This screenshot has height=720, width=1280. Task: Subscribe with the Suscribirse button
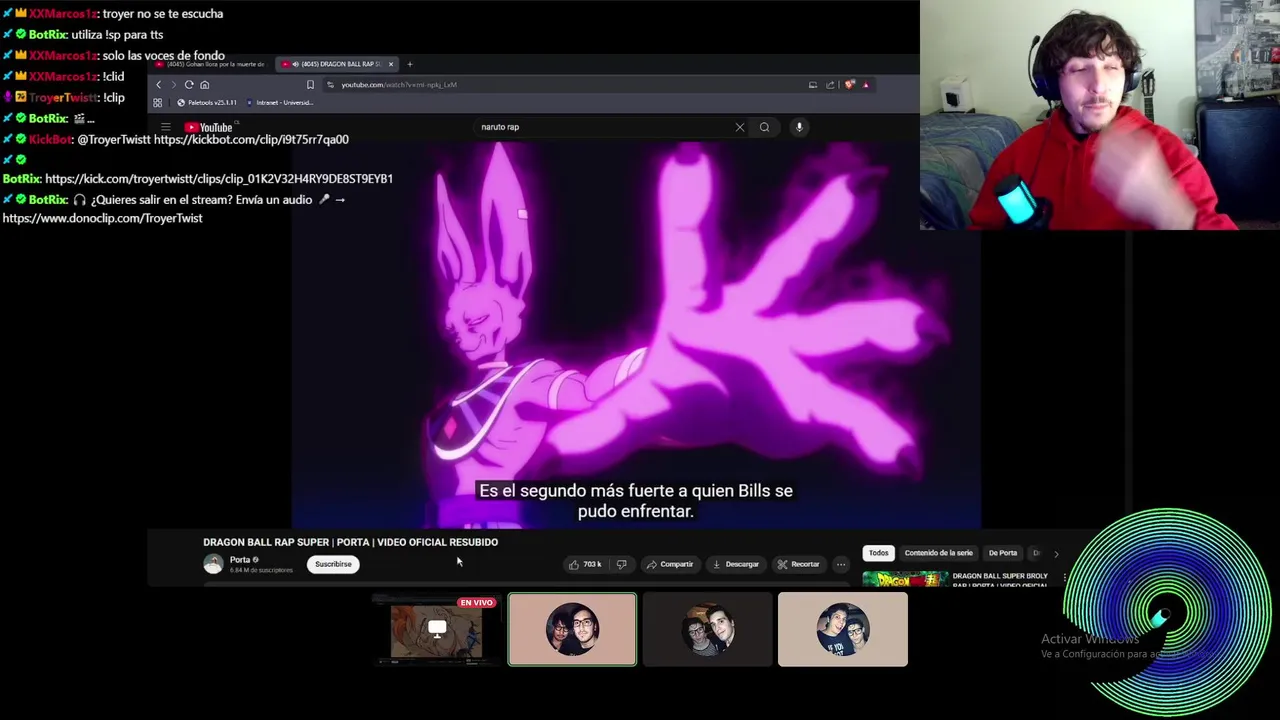333,564
